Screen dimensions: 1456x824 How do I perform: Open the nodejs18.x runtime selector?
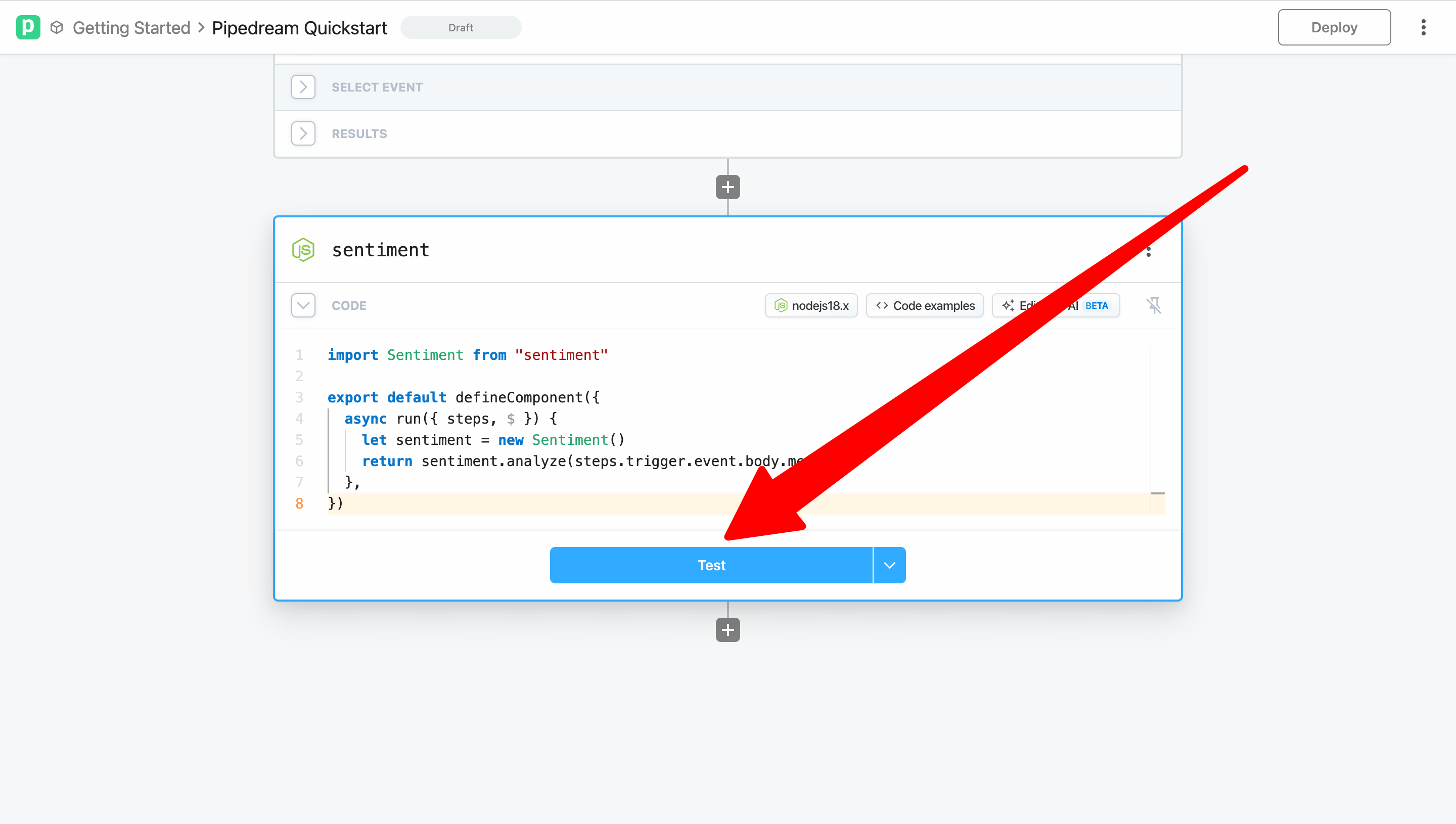pos(811,305)
